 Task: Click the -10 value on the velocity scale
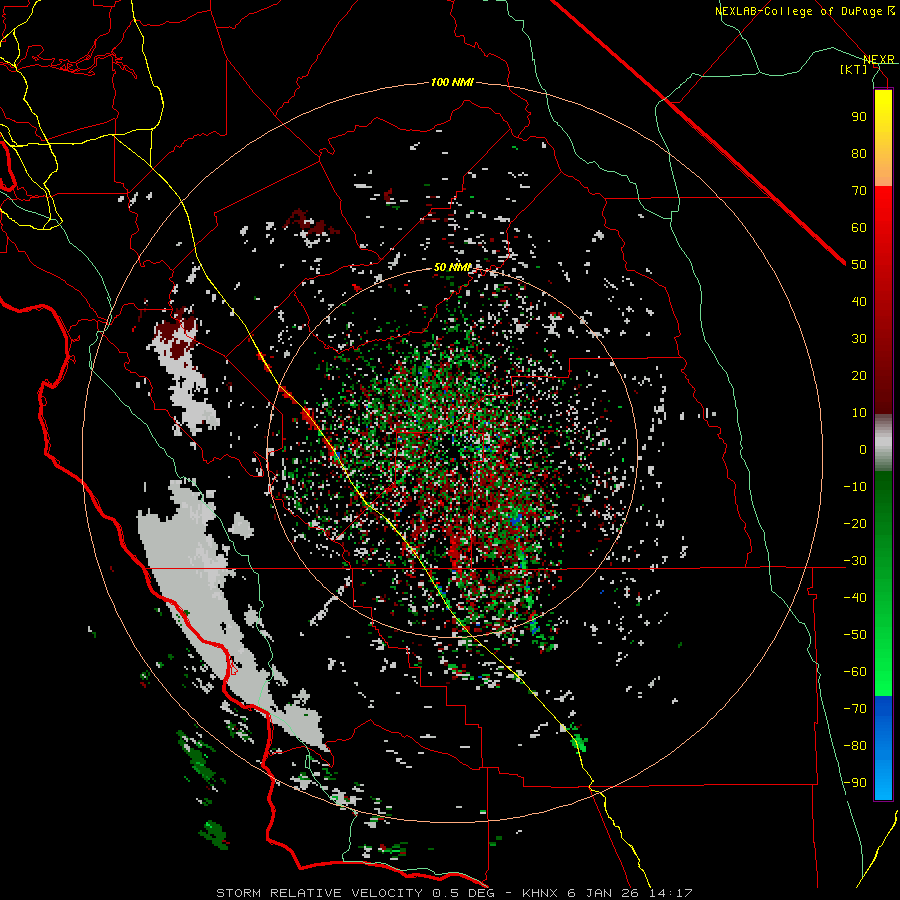pyautogui.click(x=855, y=487)
